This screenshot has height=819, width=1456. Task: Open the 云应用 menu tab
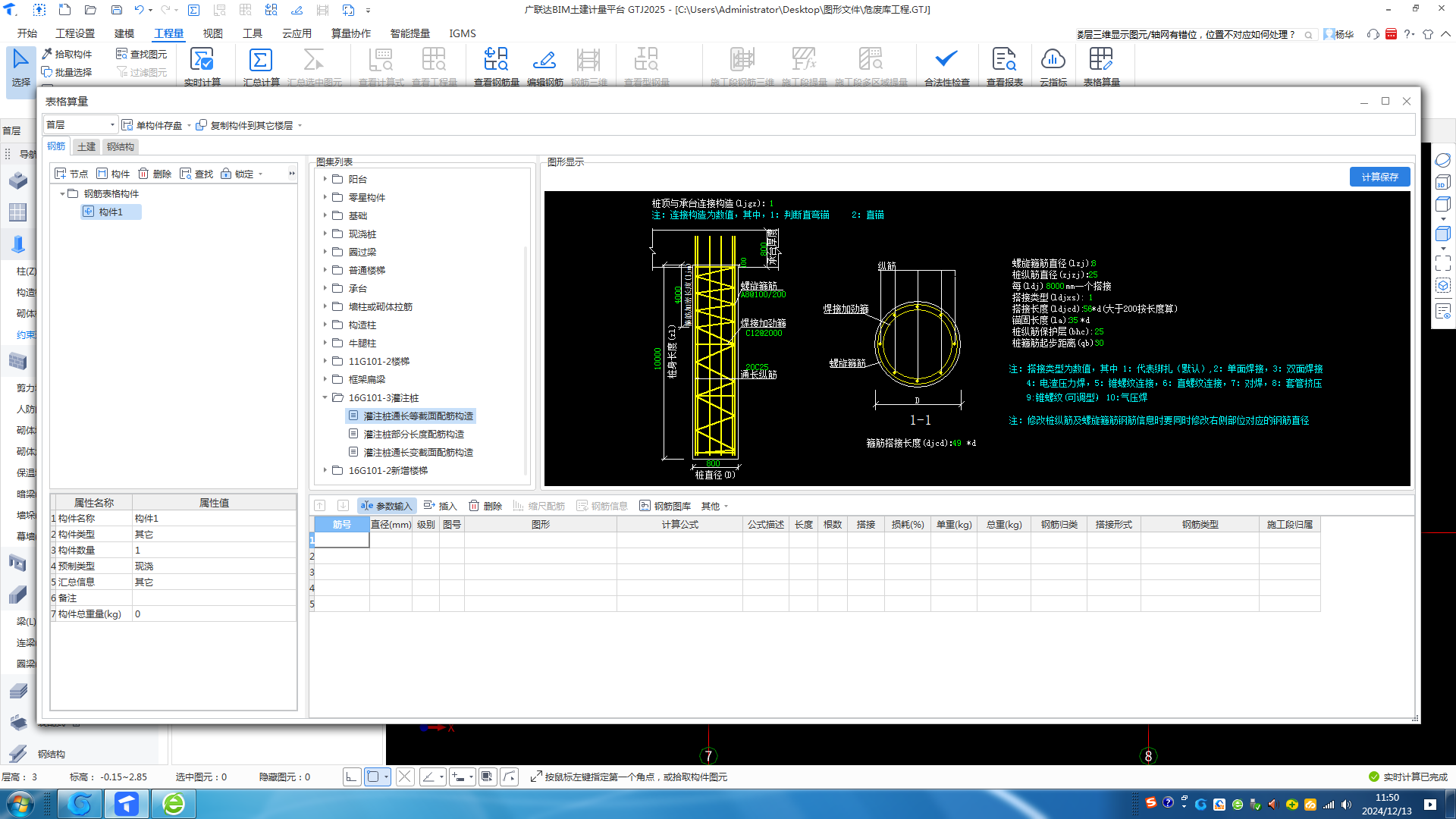tap(297, 33)
